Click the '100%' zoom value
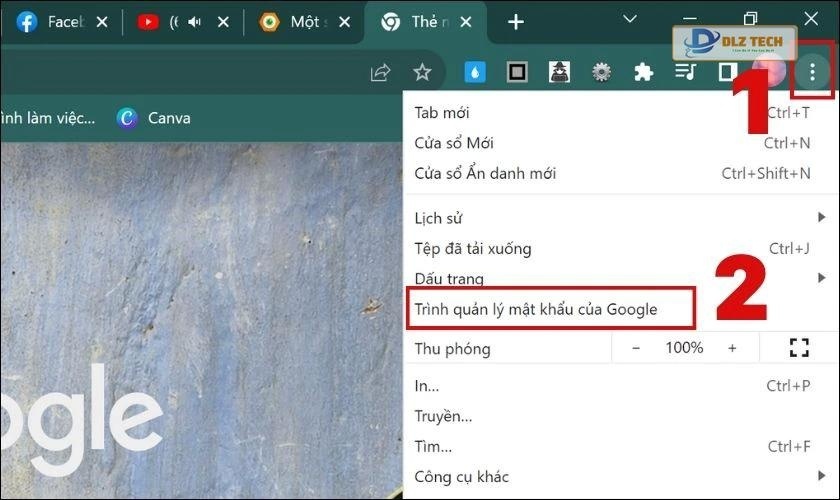840x500 pixels. 684,348
